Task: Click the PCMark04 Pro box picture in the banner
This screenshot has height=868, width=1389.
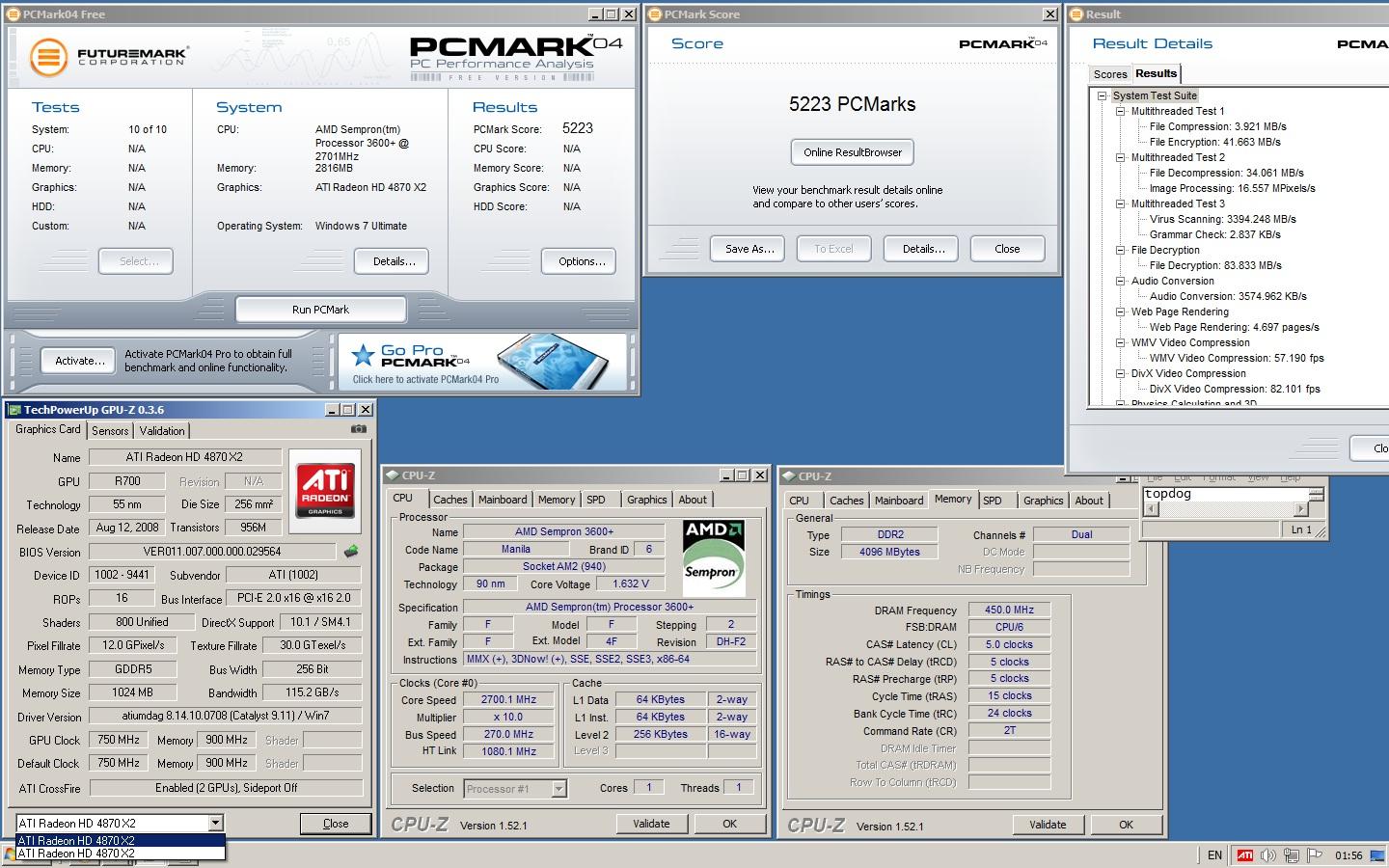Action: pyautogui.click(x=555, y=360)
